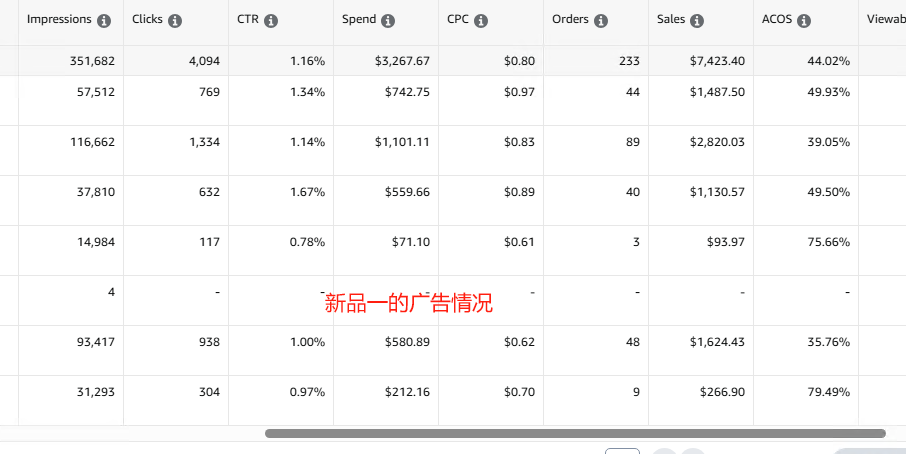Click the Orders info icon

click(x=601, y=21)
